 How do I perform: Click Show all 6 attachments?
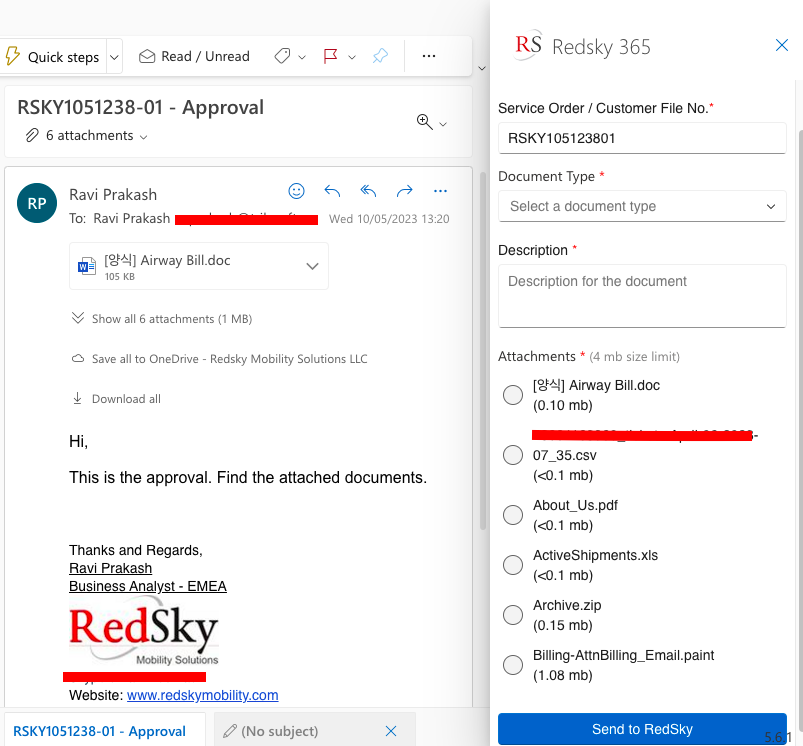tap(172, 319)
